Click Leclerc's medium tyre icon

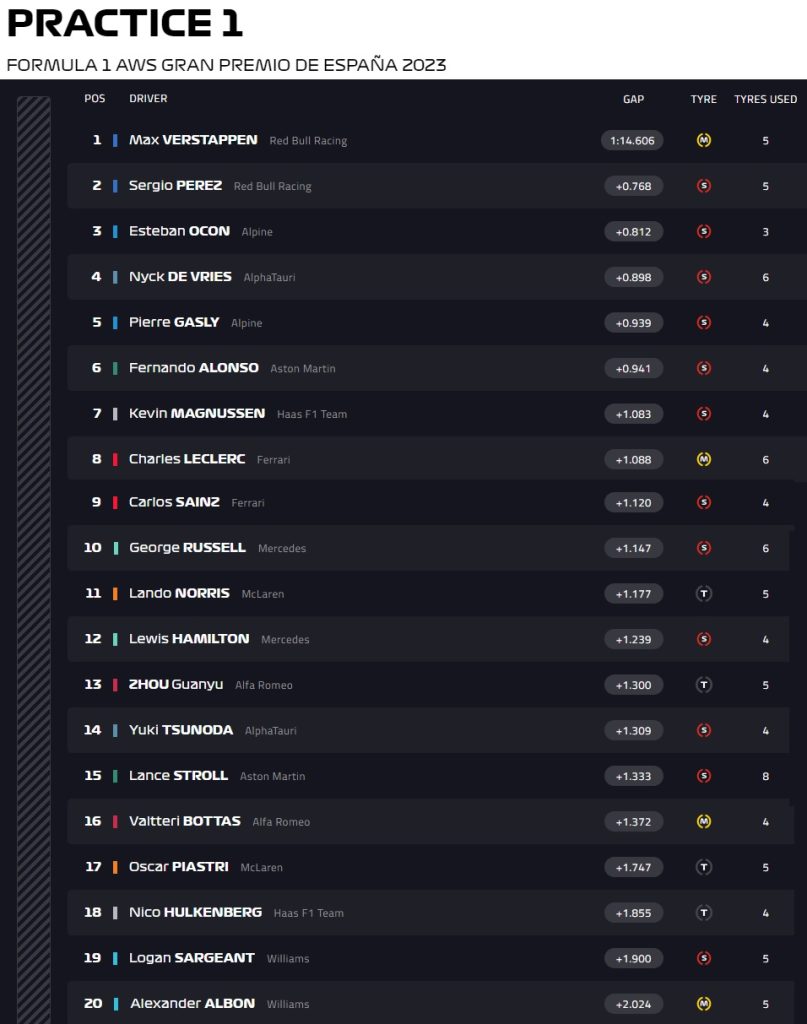[704, 459]
